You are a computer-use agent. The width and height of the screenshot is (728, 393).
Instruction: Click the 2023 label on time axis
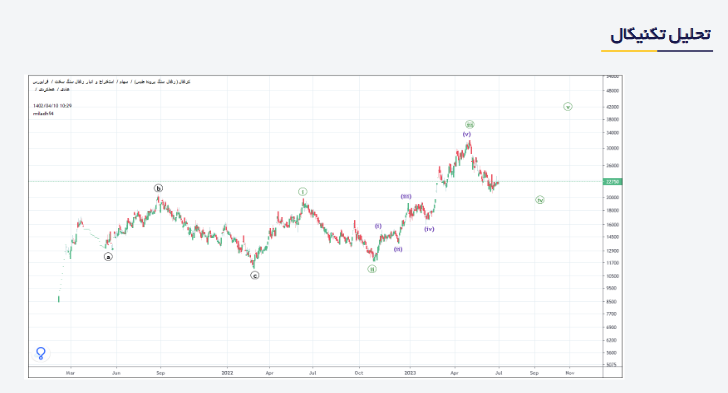pyautogui.click(x=410, y=373)
